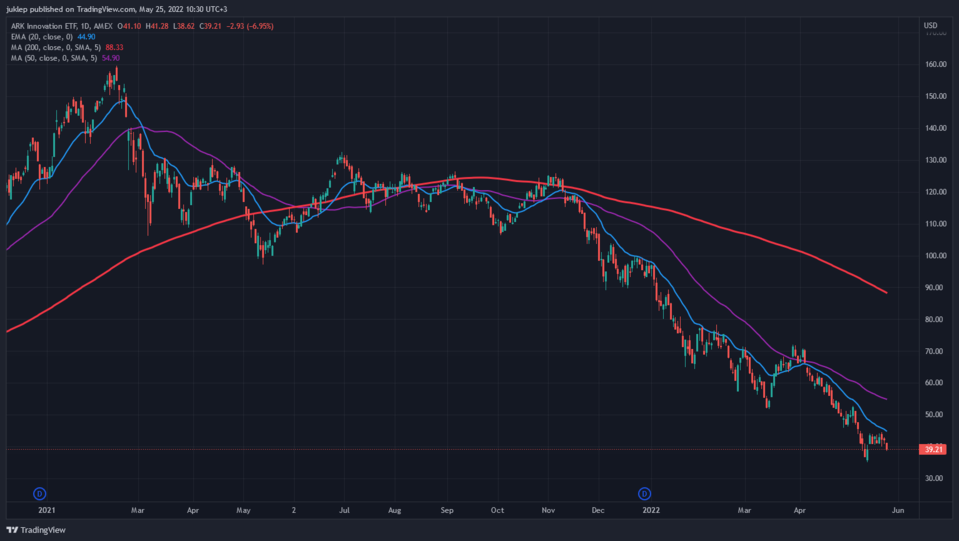Screen dimensions: 959x541
Task: Click the MA 50 value 54.90 in legend
Action: pos(111,58)
